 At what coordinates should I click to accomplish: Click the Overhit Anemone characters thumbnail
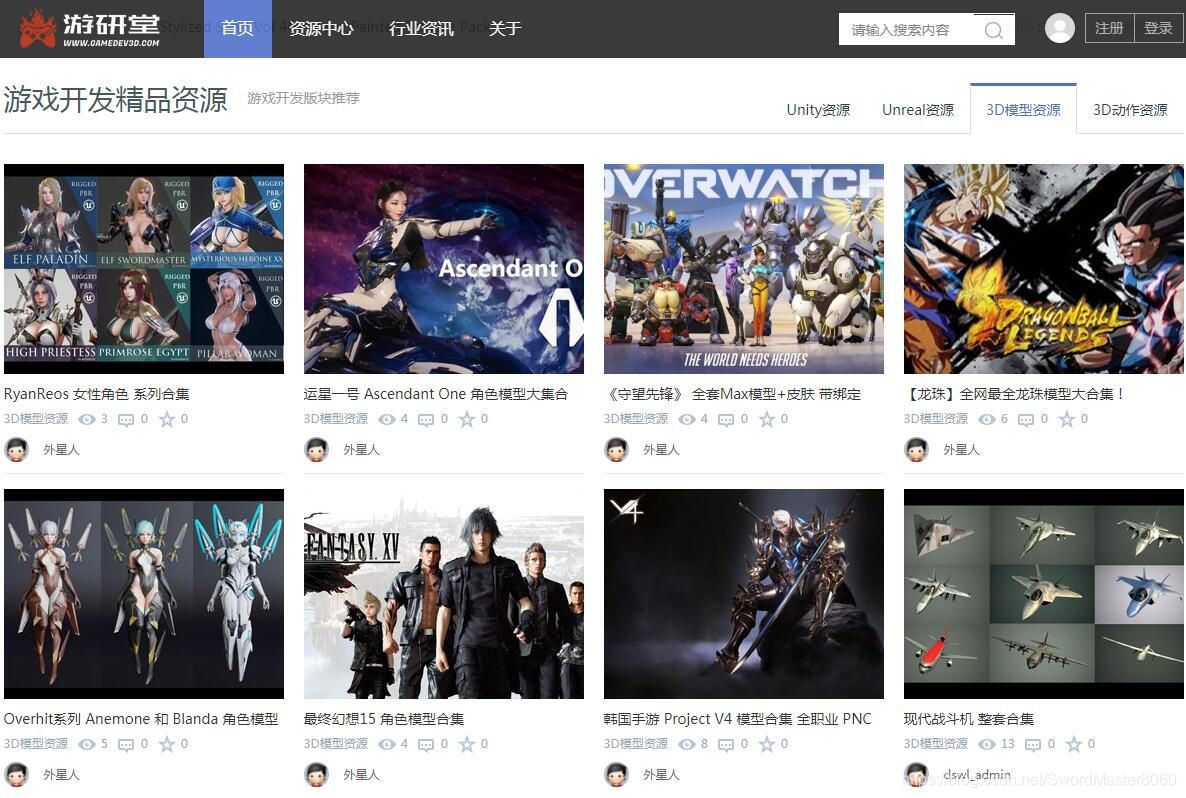[x=144, y=594]
